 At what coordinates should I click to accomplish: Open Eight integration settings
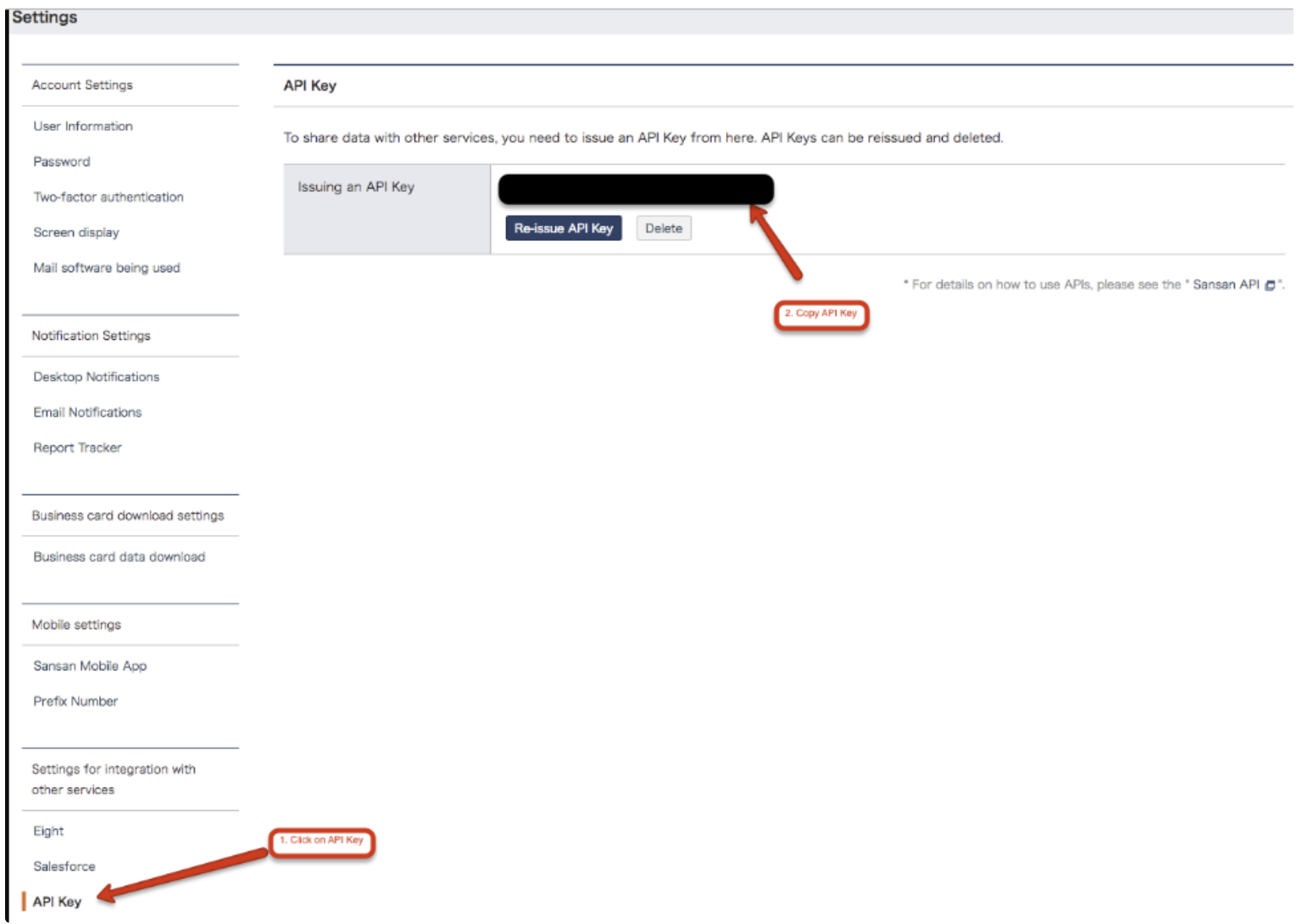[48, 832]
